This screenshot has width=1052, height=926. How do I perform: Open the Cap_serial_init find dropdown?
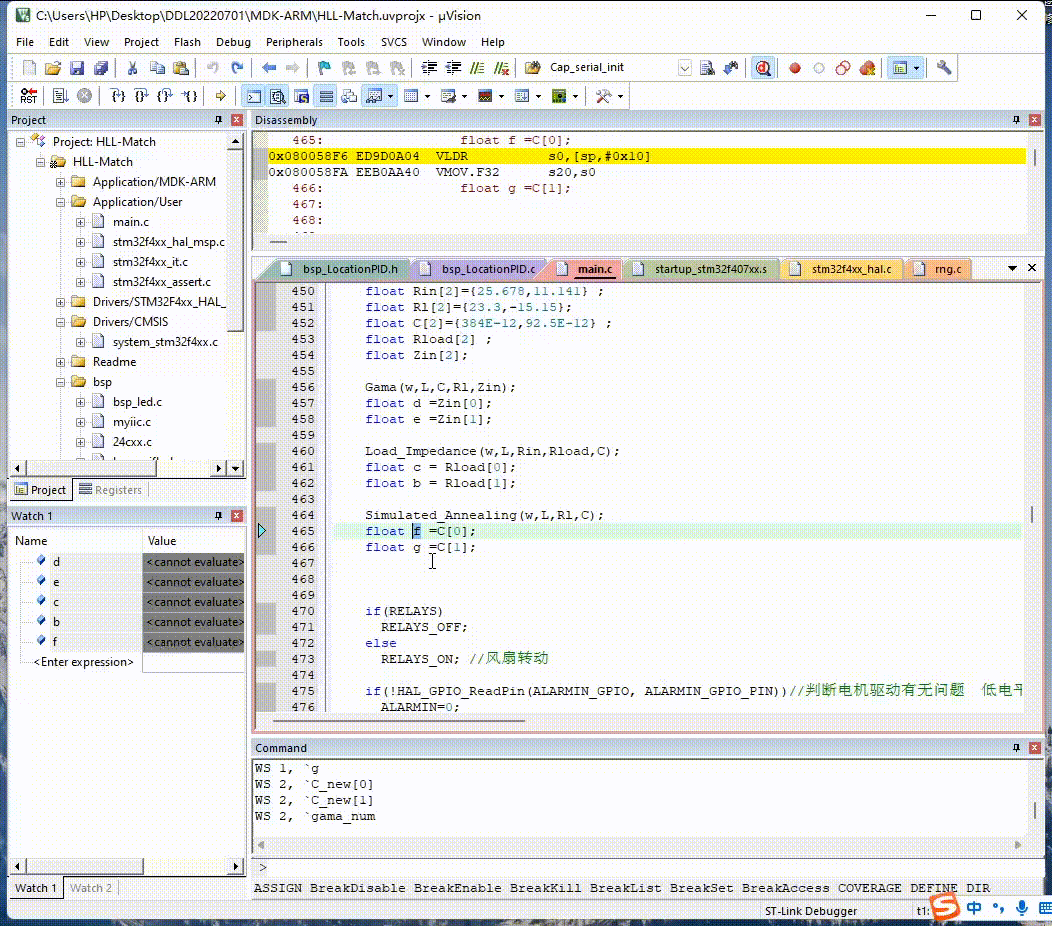click(x=685, y=68)
